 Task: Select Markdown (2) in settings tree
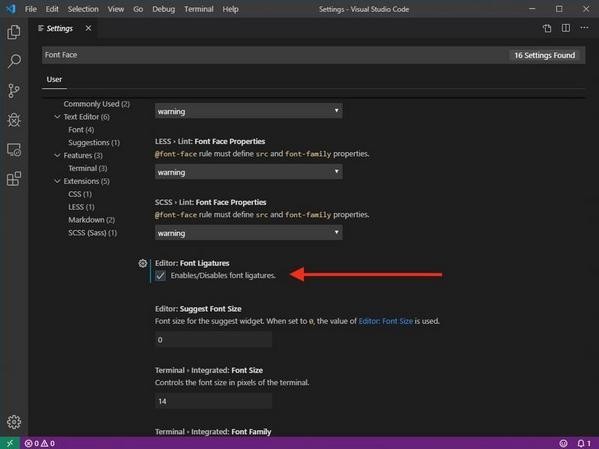[x=91, y=220]
